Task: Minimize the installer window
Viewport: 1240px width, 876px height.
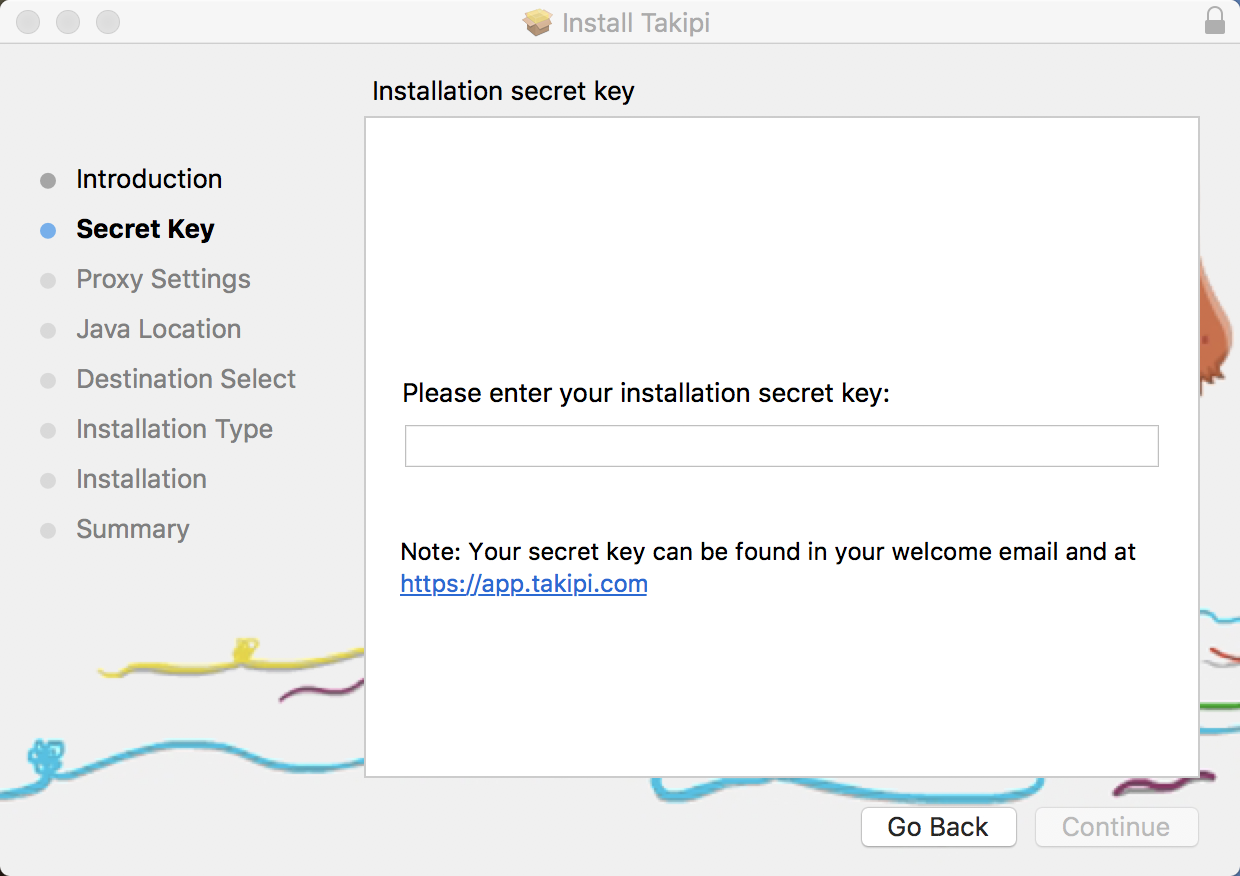Action: pyautogui.click(x=68, y=22)
